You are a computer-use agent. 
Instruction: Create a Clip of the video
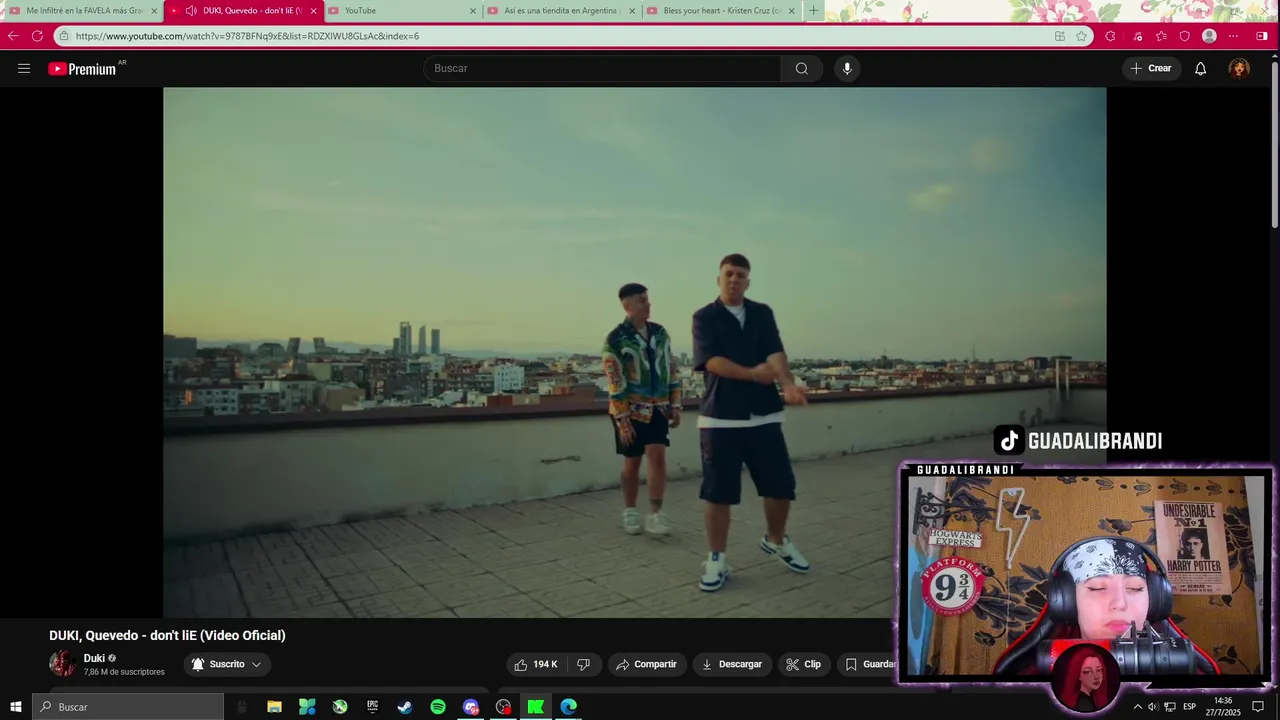tap(804, 664)
